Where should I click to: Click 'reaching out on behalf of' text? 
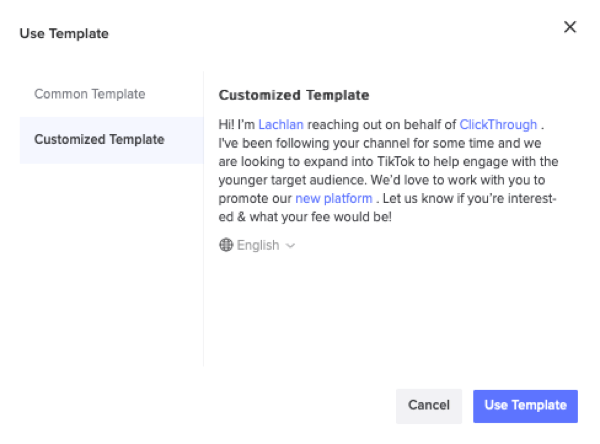coord(382,125)
